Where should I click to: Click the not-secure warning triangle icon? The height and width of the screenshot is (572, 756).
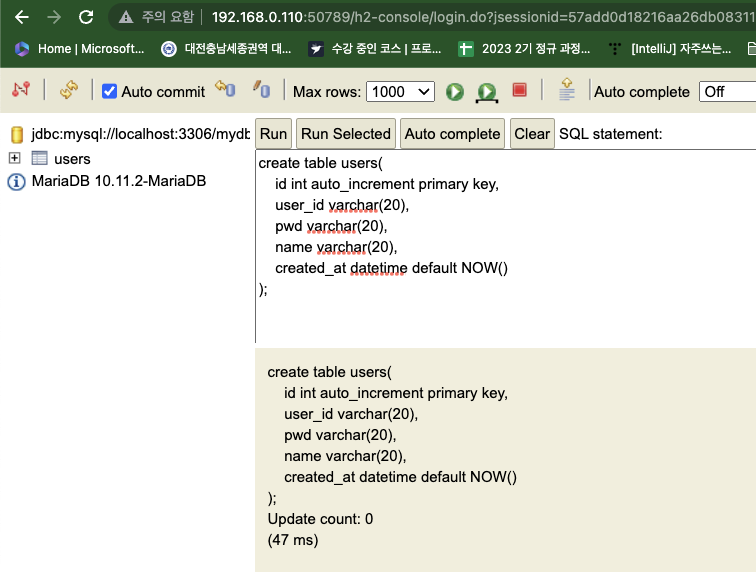[x=126, y=17]
